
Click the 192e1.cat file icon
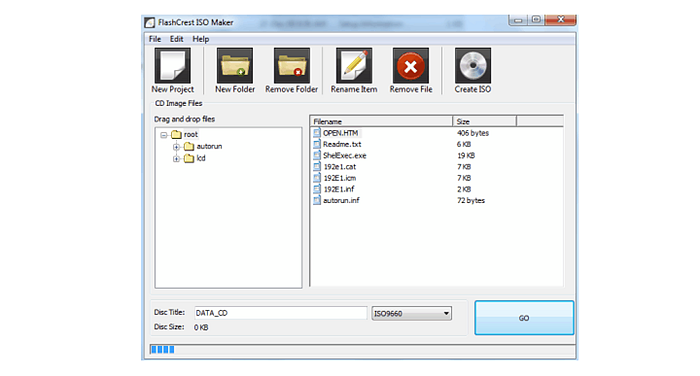(x=317, y=166)
